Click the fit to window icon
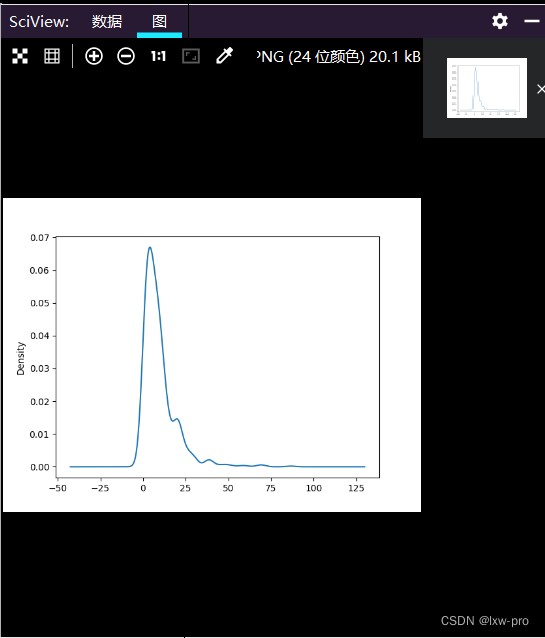Viewport: 545px width, 638px height. [x=190, y=56]
